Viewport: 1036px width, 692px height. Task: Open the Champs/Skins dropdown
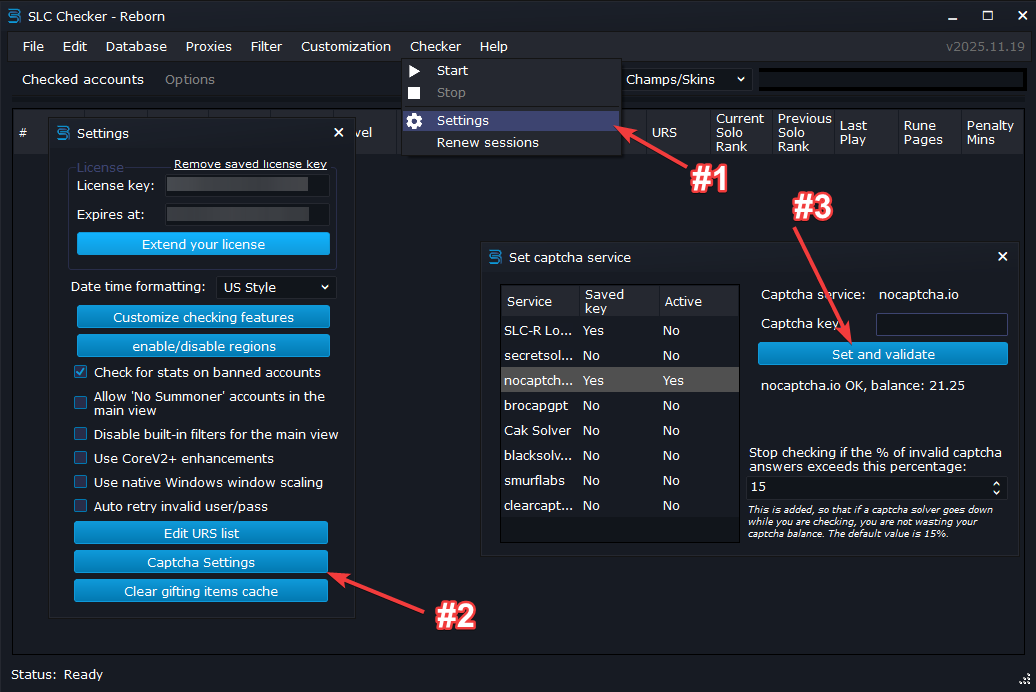point(685,79)
